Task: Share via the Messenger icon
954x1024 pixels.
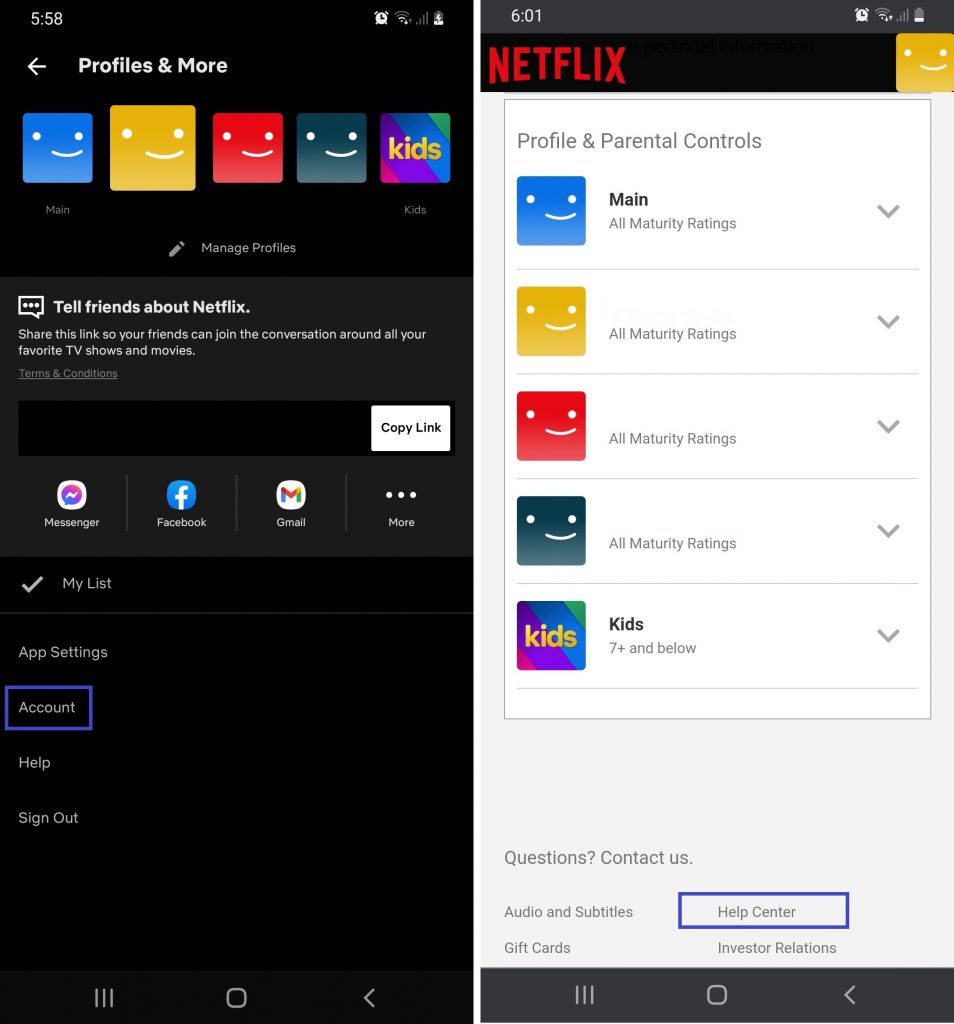Action: click(x=71, y=494)
